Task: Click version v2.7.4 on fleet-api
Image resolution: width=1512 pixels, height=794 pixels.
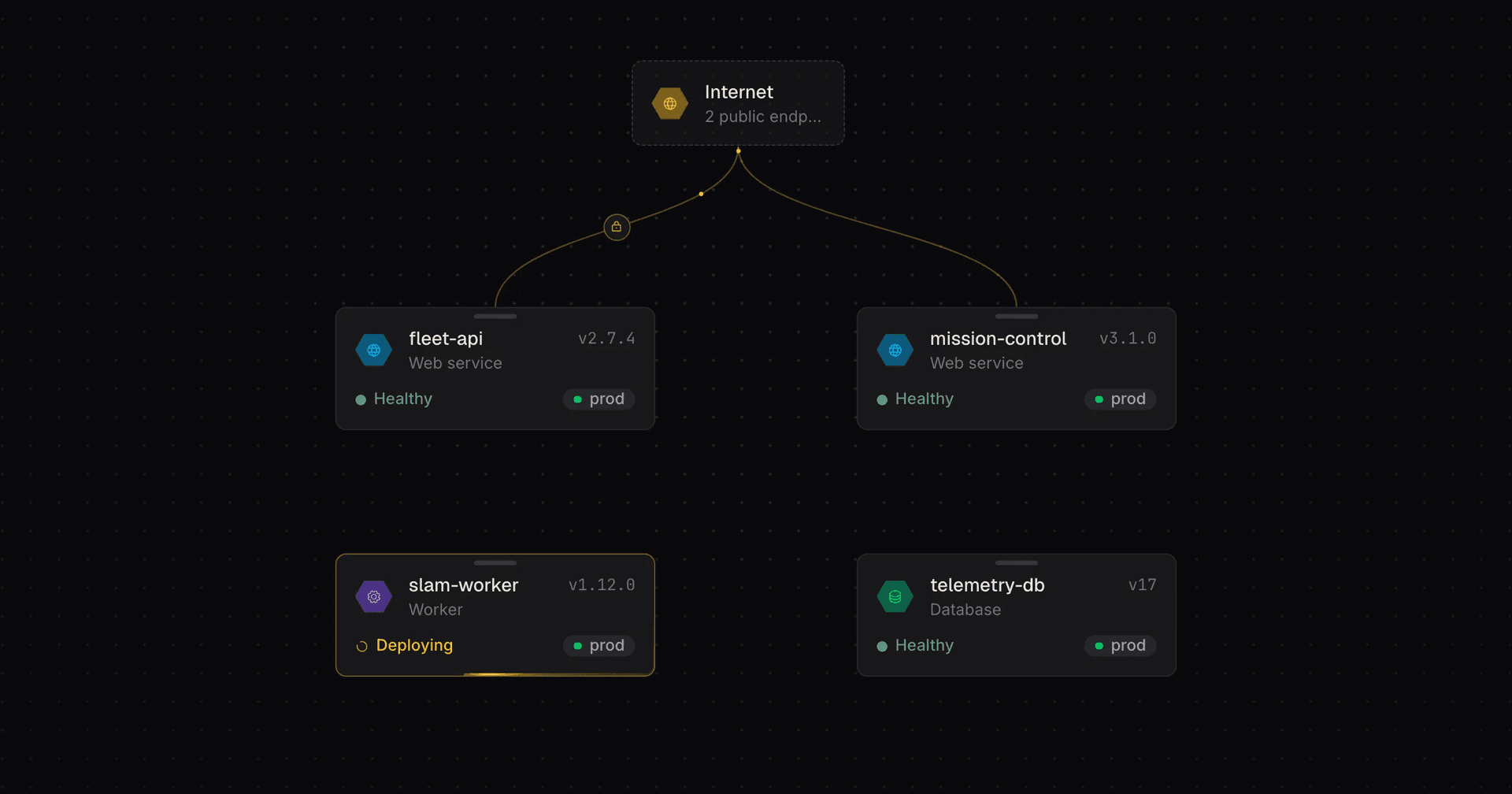Action: [x=606, y=338]
